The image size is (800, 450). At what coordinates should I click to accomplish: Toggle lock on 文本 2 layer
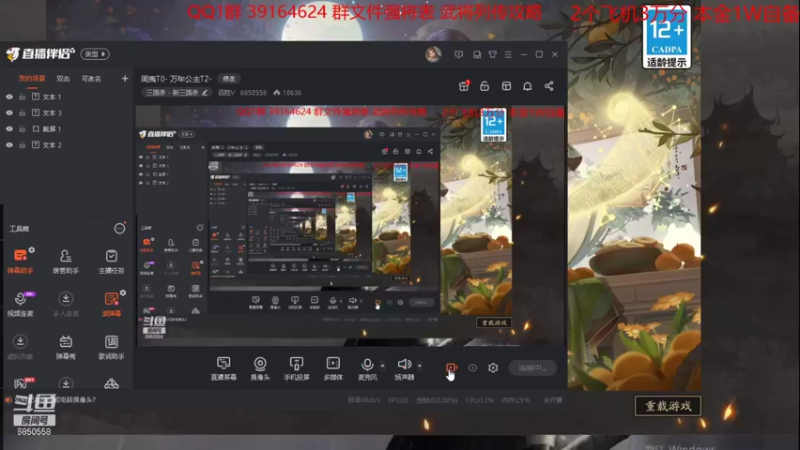[x=22, y=145]
